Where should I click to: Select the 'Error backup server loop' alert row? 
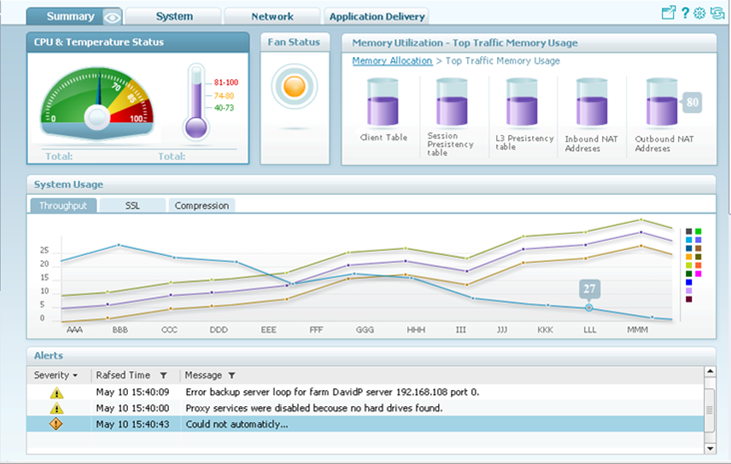pos(365,392)
